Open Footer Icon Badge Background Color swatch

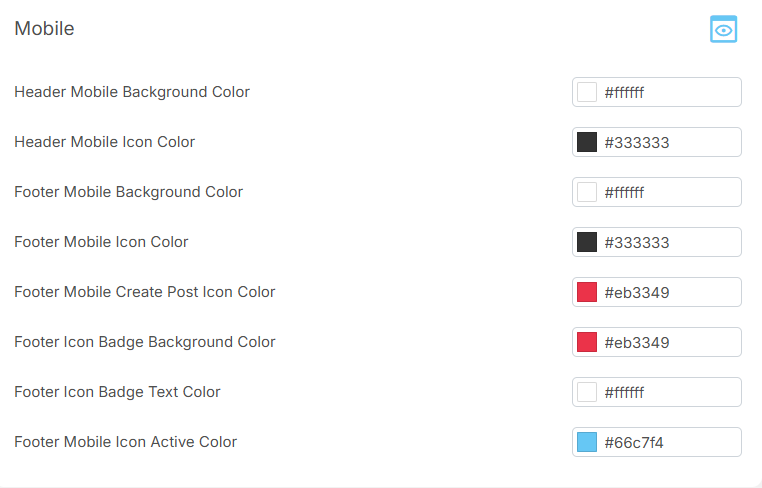587,342
